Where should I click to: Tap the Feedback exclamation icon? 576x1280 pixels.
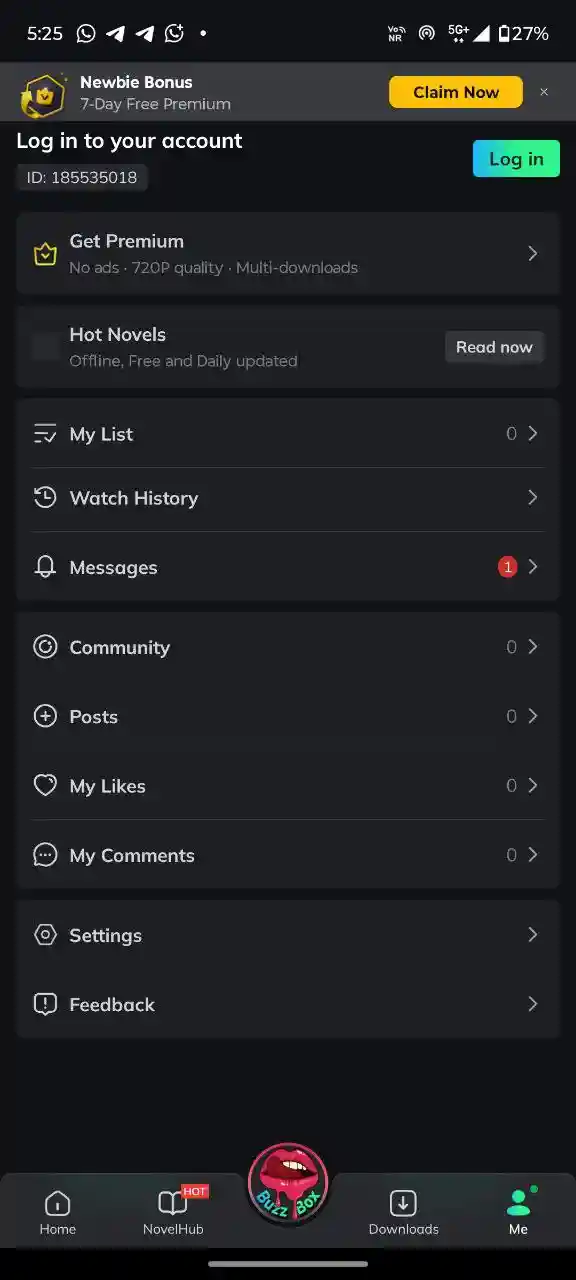tap(45, 1004)
